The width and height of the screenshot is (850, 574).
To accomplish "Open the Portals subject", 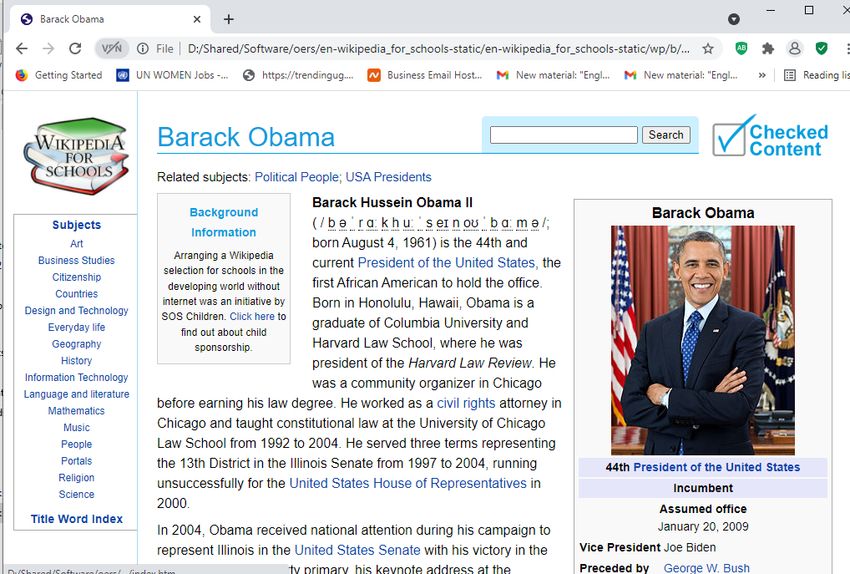I will click(76, 462).
